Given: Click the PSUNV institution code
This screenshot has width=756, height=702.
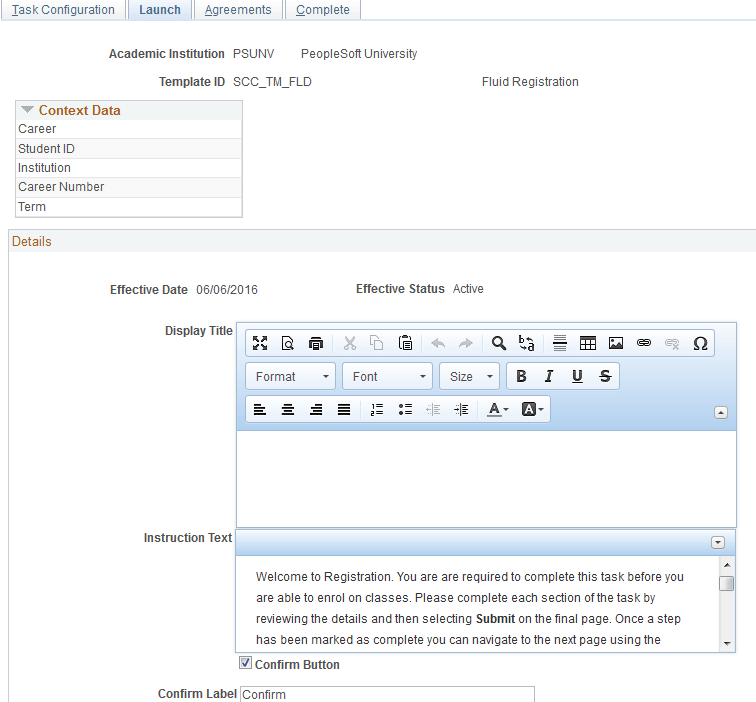Looking at the screenshot, I should click(x=254, y=54).
